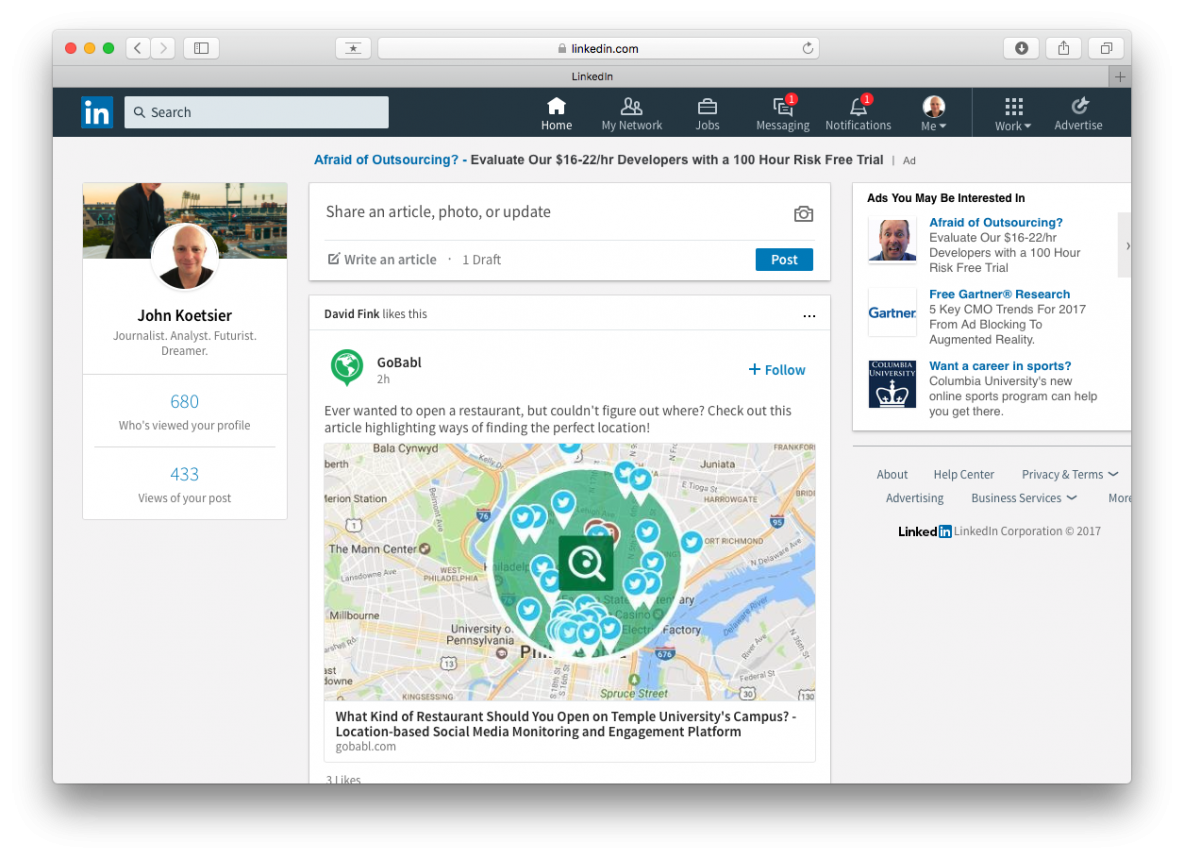Toggle the Safari sidebar button
Image resolution: width=1184 pixels, height=859 pixels.
point(201,48)
